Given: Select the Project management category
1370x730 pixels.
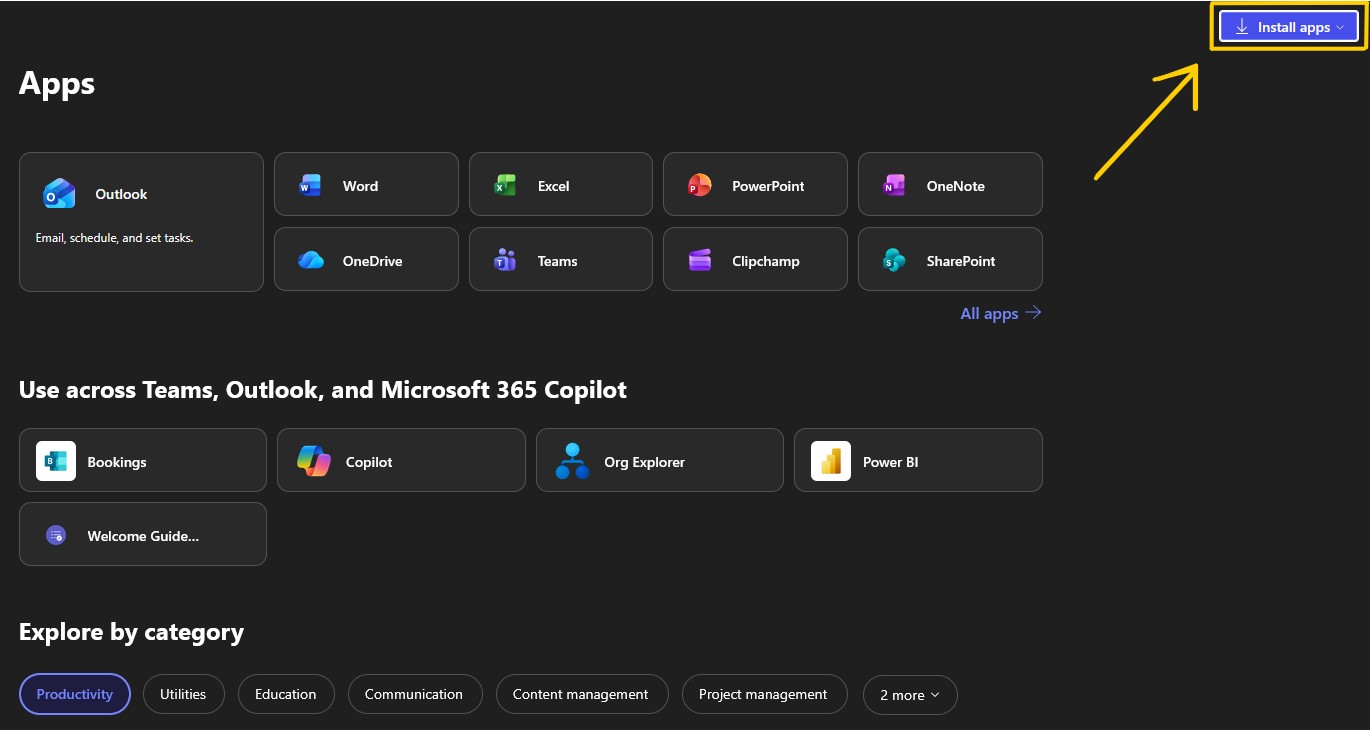Looking at the screenshot, I should 764,694.
